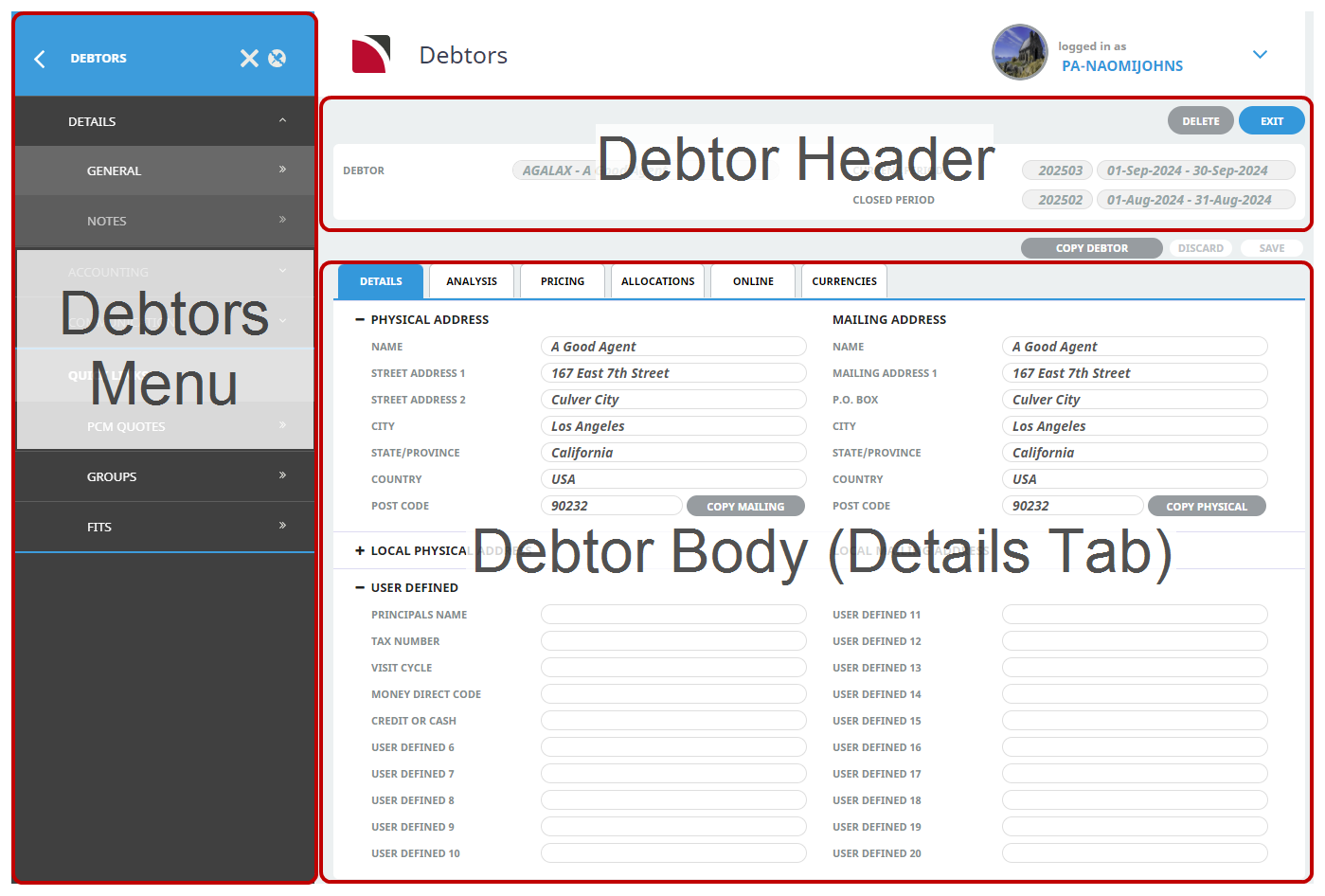Open the user account dropdown chevron

click(x=1260, y=55)
